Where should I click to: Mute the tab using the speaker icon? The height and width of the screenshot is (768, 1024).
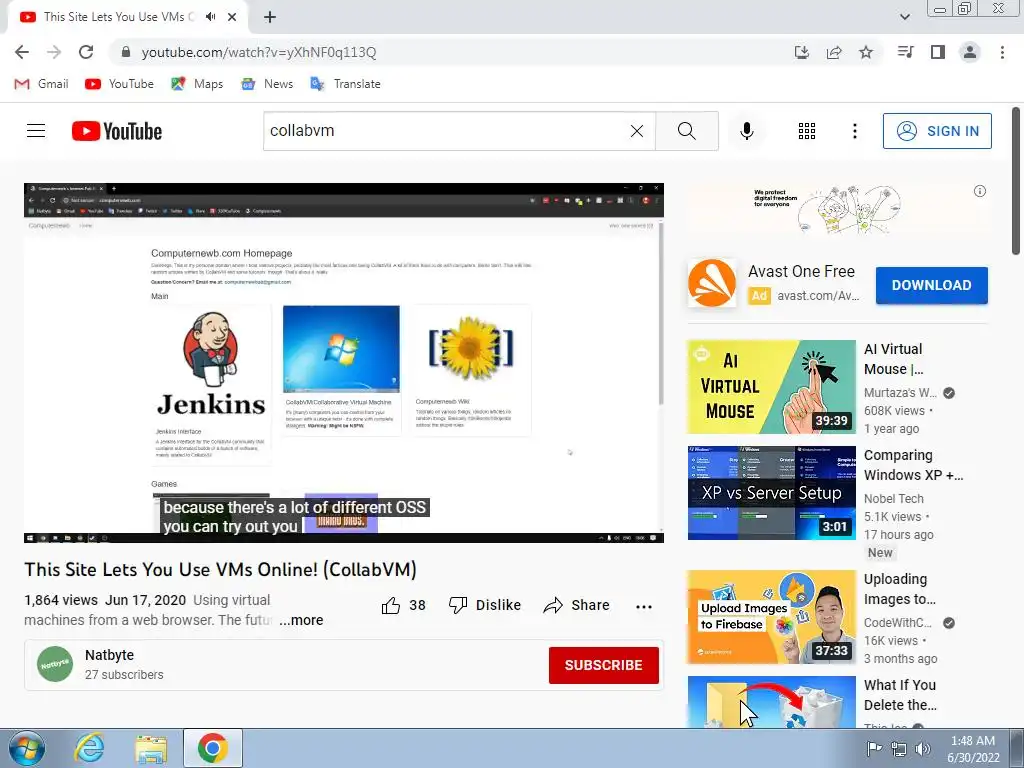tap(210, 17)
